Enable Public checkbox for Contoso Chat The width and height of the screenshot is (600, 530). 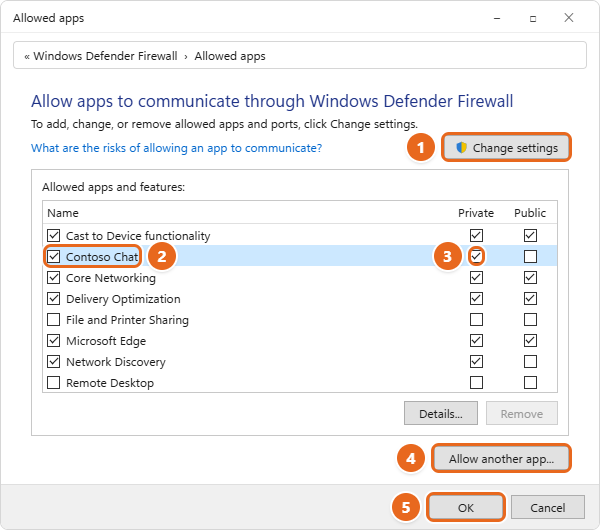pyautogui.click(x=530, y=256)
